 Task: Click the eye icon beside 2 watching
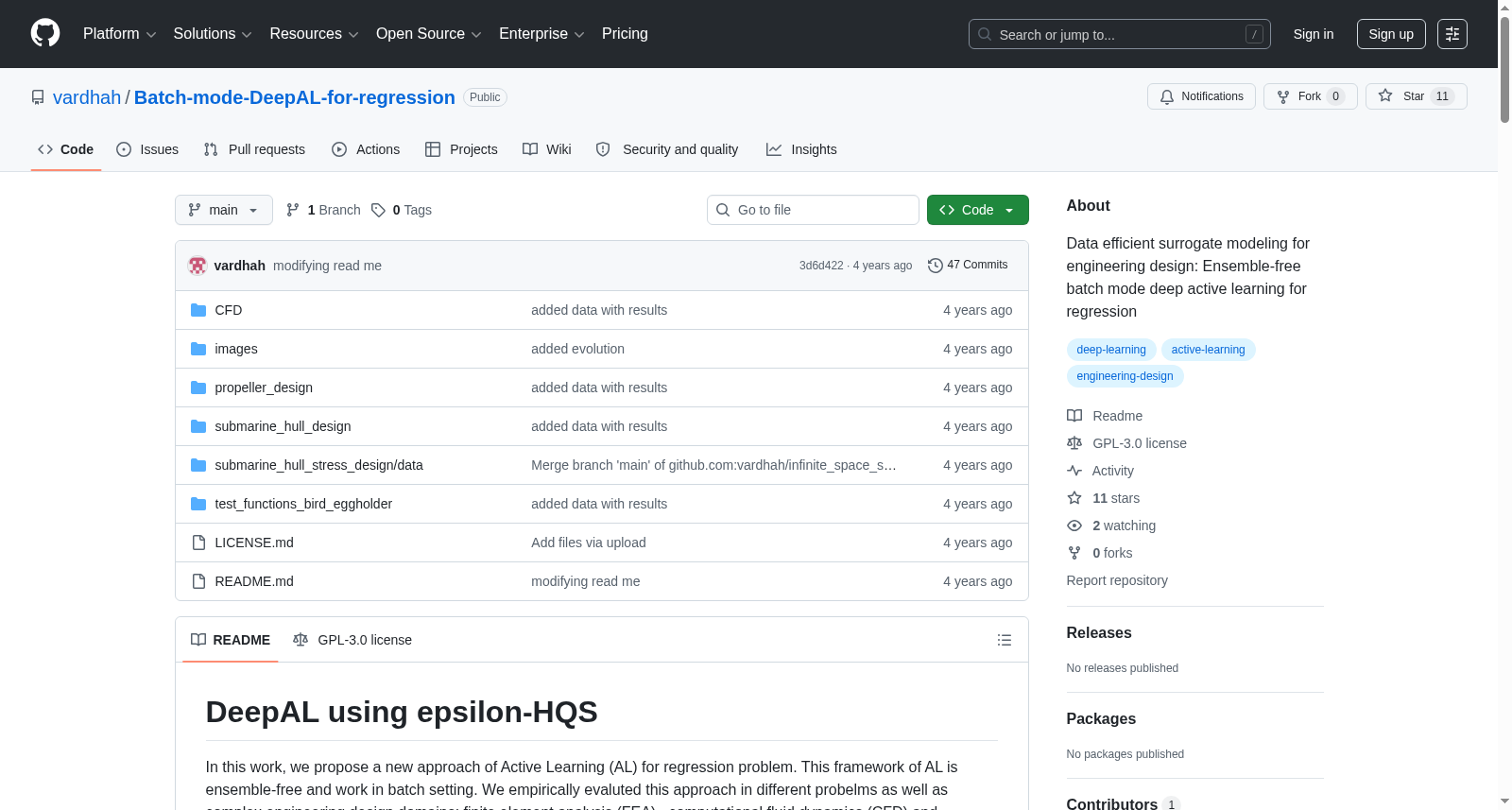[1074, 526]
